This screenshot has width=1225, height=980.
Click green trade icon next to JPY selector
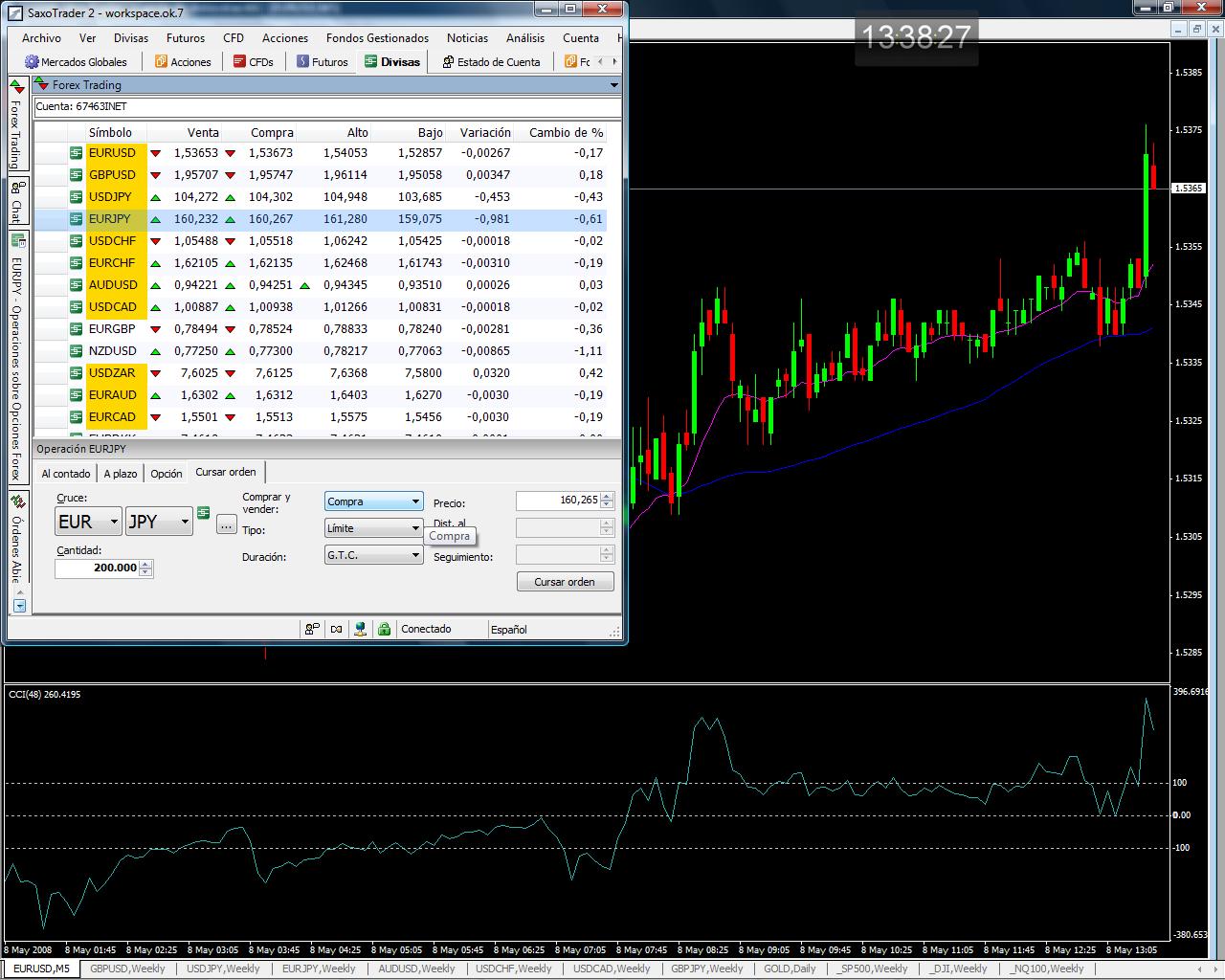click(x=203, y=514)
